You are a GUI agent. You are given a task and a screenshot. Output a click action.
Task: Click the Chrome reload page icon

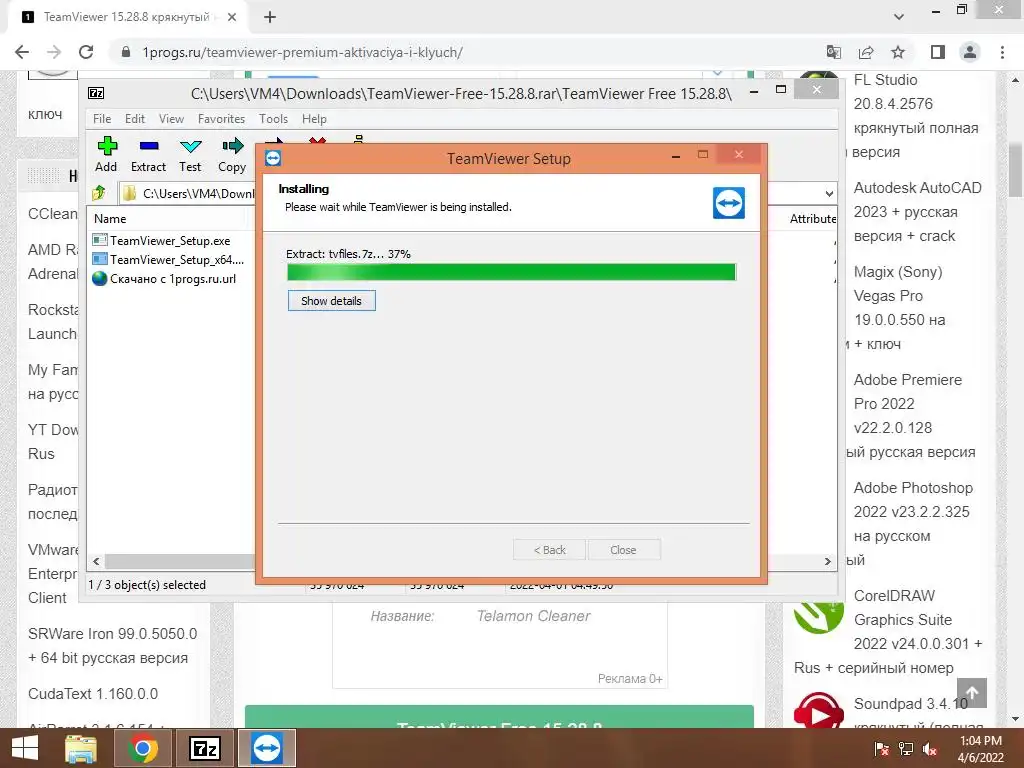coord(86,52)
